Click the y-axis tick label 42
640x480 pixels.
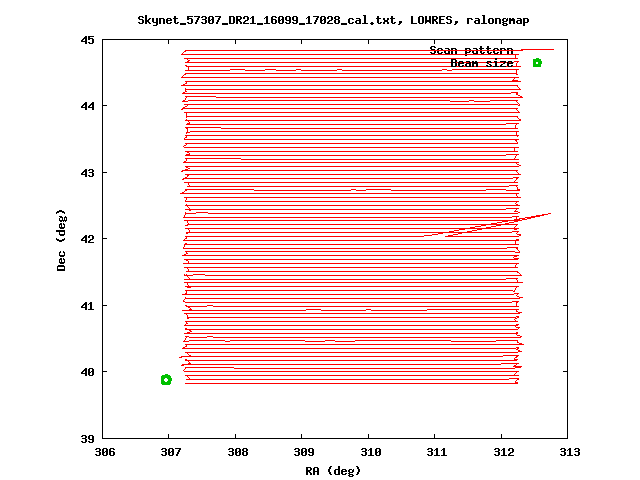point(87,239)
